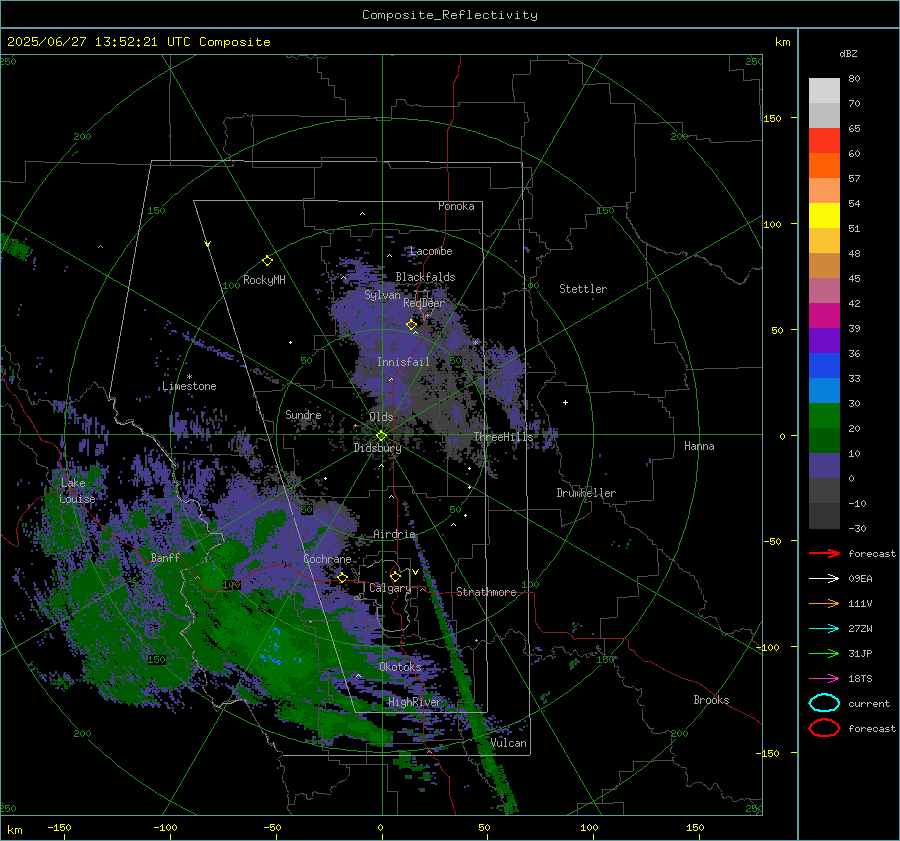Screen dimensions: 900x841
Task: Click the red 'forecast' ellipse legend symbol
Action: tap(824, 728)
